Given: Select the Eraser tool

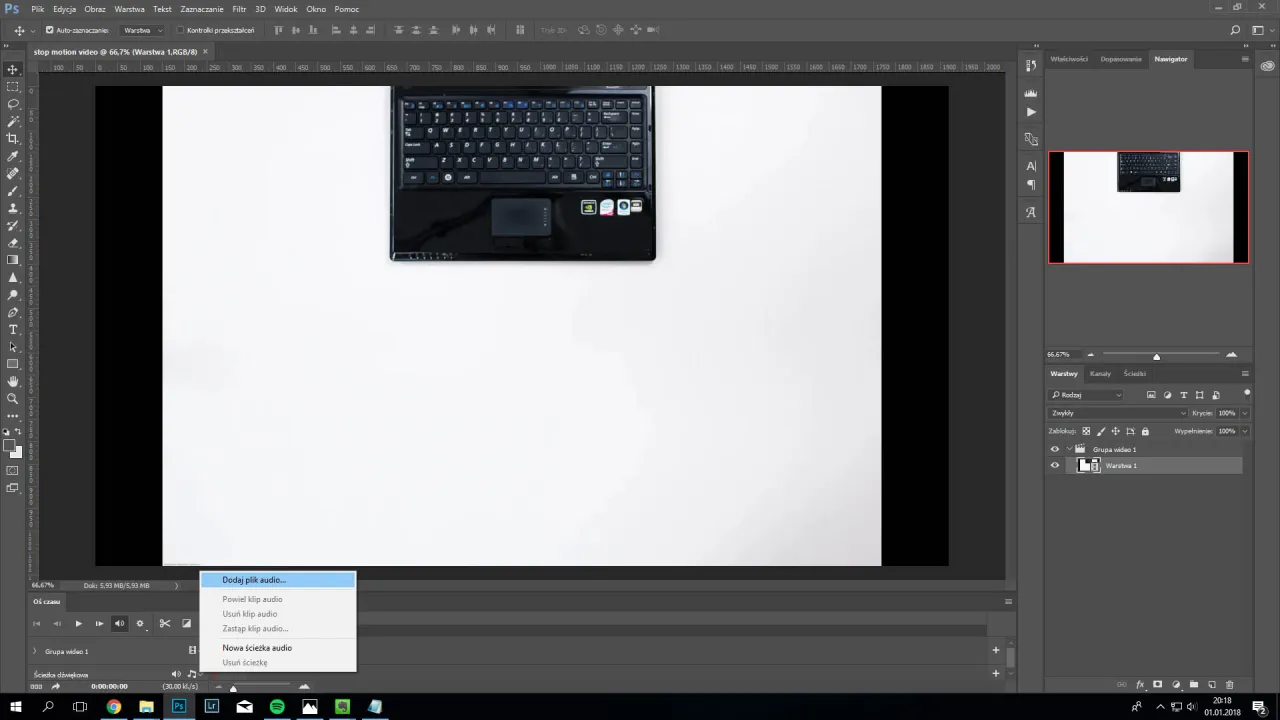Looking at the screenshot, I should 13,243.
